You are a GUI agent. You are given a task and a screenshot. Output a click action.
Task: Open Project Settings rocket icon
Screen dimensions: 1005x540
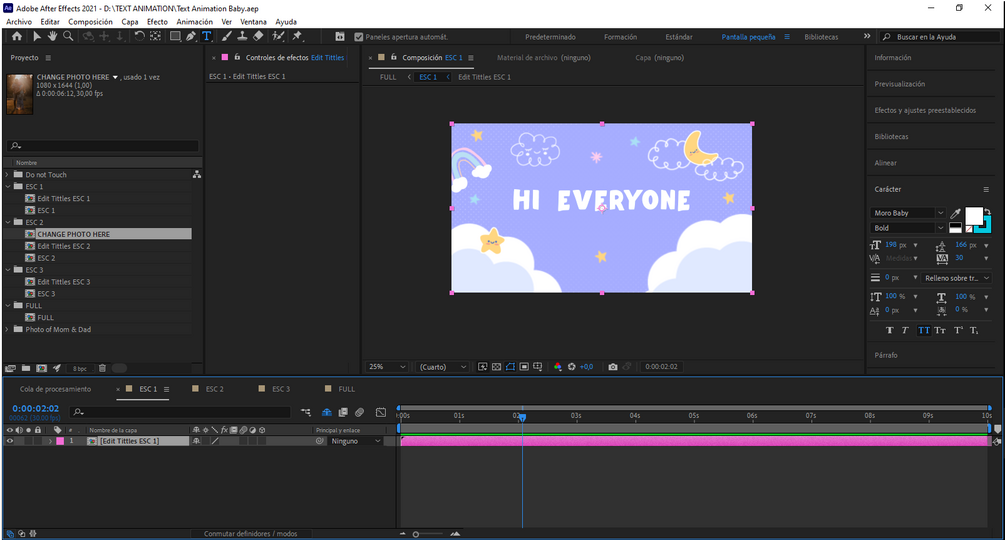coord(57,368)
